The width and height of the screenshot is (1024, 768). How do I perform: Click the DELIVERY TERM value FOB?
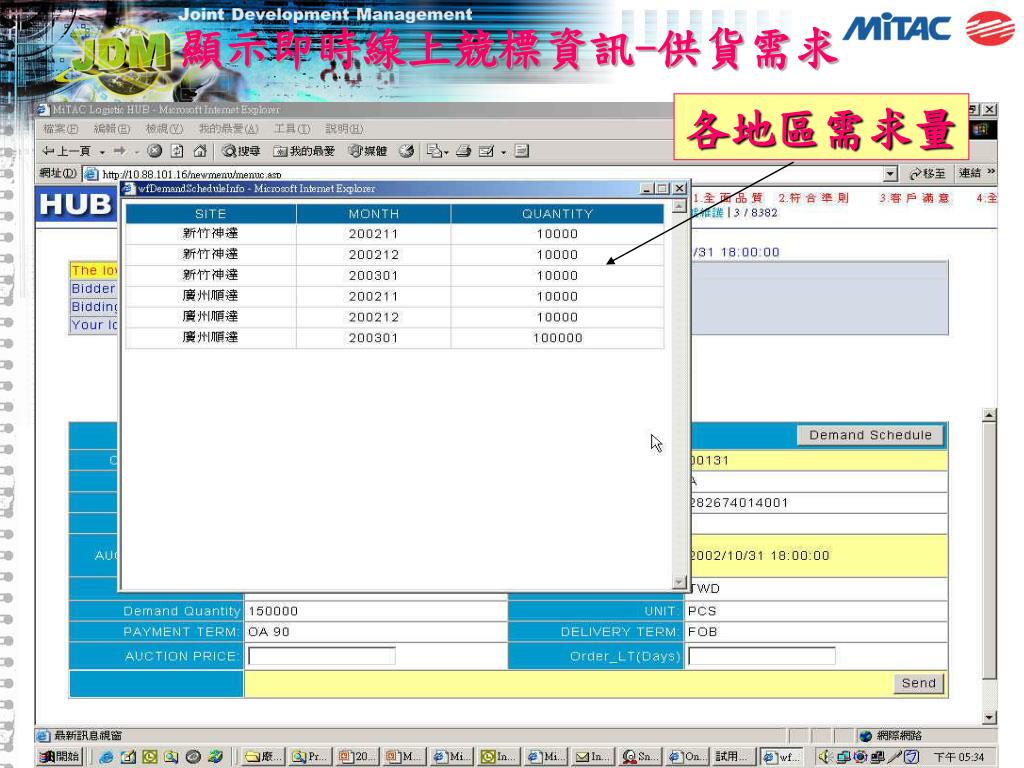(x=702, y=632)
